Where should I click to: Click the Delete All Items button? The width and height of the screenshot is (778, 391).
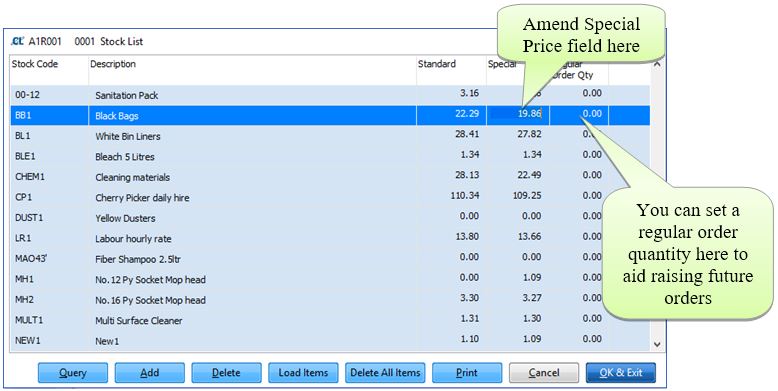[385, 373]
